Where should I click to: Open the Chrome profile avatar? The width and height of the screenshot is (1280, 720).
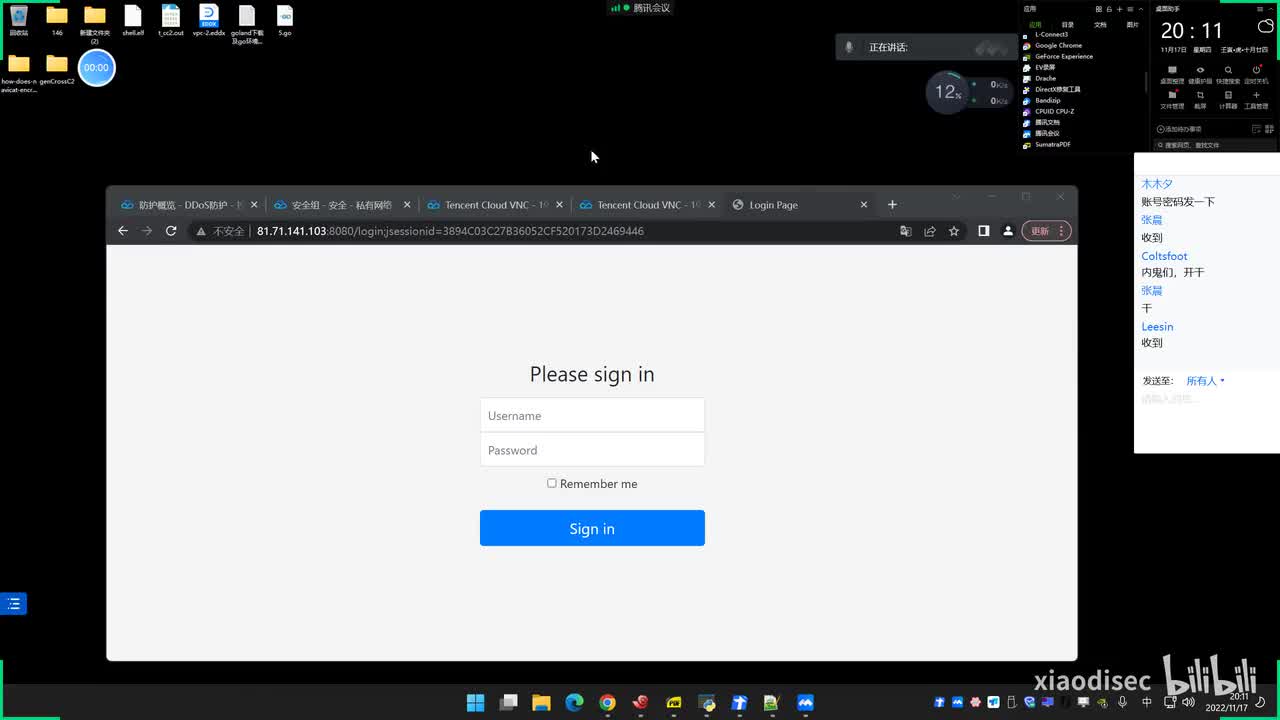[1008, 231]
